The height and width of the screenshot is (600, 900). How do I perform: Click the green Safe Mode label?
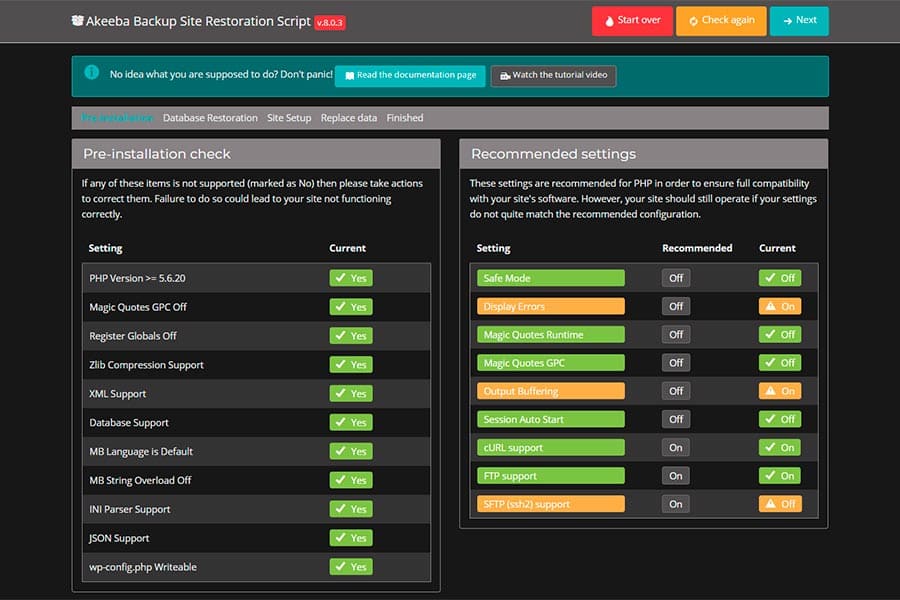[551, 278]
